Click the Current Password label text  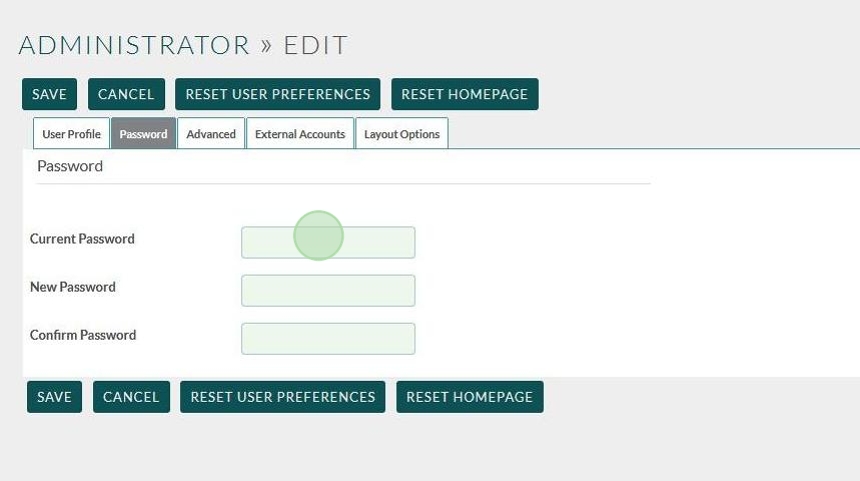(x=82, y=239)
